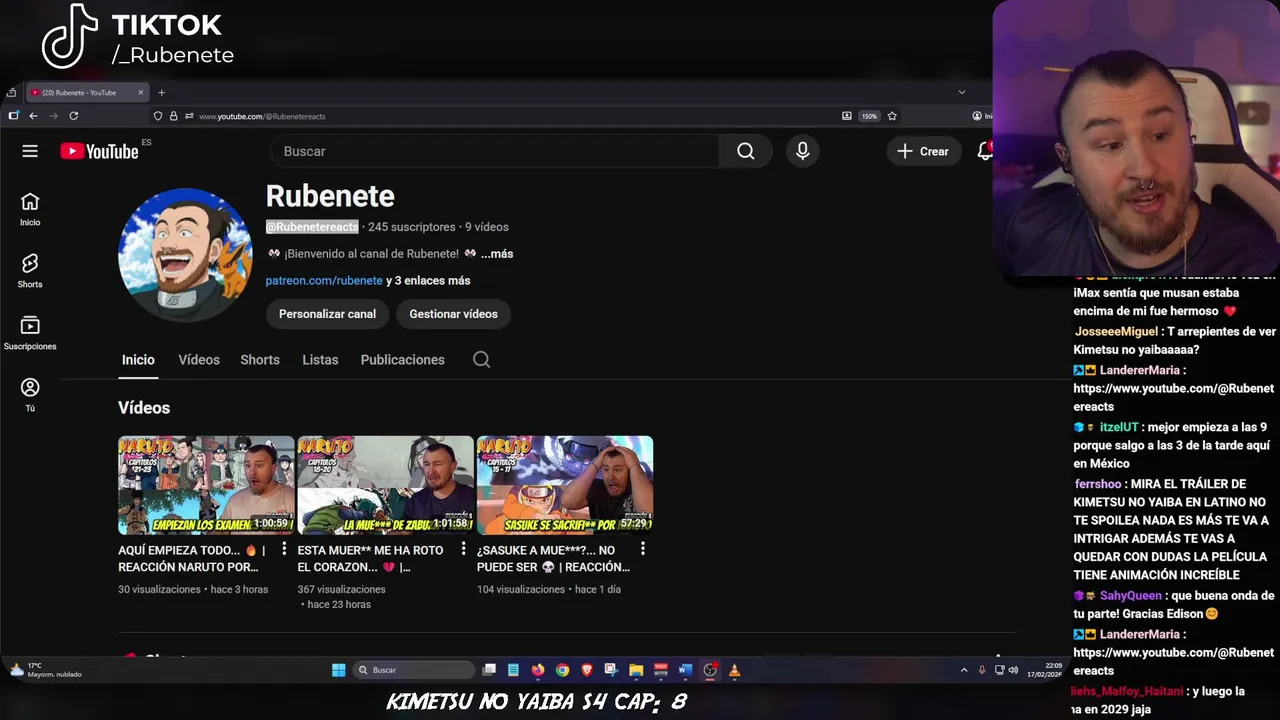Reload the page in the browser
The image size is (1280, 720).
74,116
